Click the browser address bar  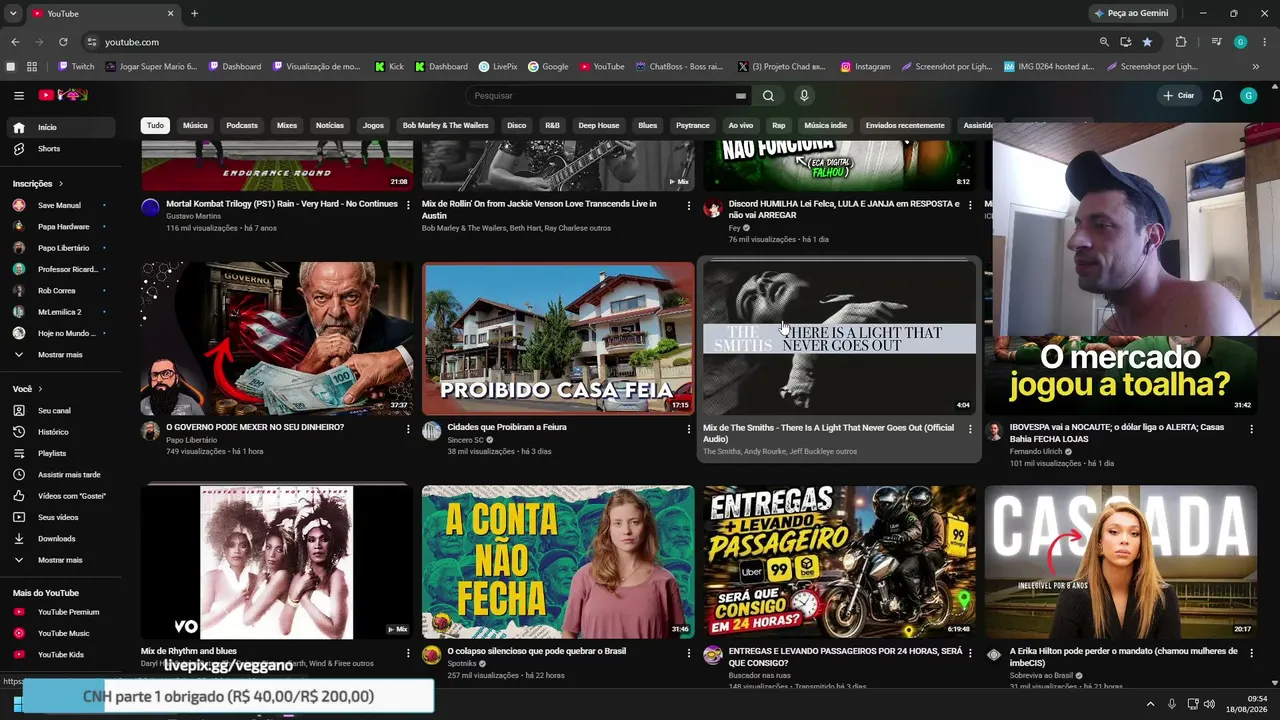(x=590, y=42)
